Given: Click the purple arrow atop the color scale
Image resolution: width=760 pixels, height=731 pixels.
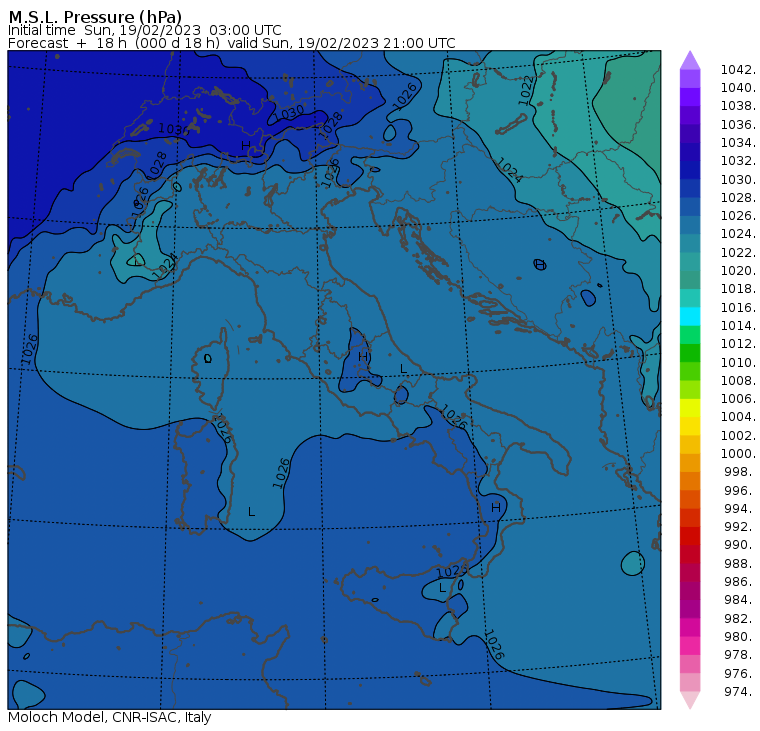Looking at the screenshot, I should coord(690,61).
